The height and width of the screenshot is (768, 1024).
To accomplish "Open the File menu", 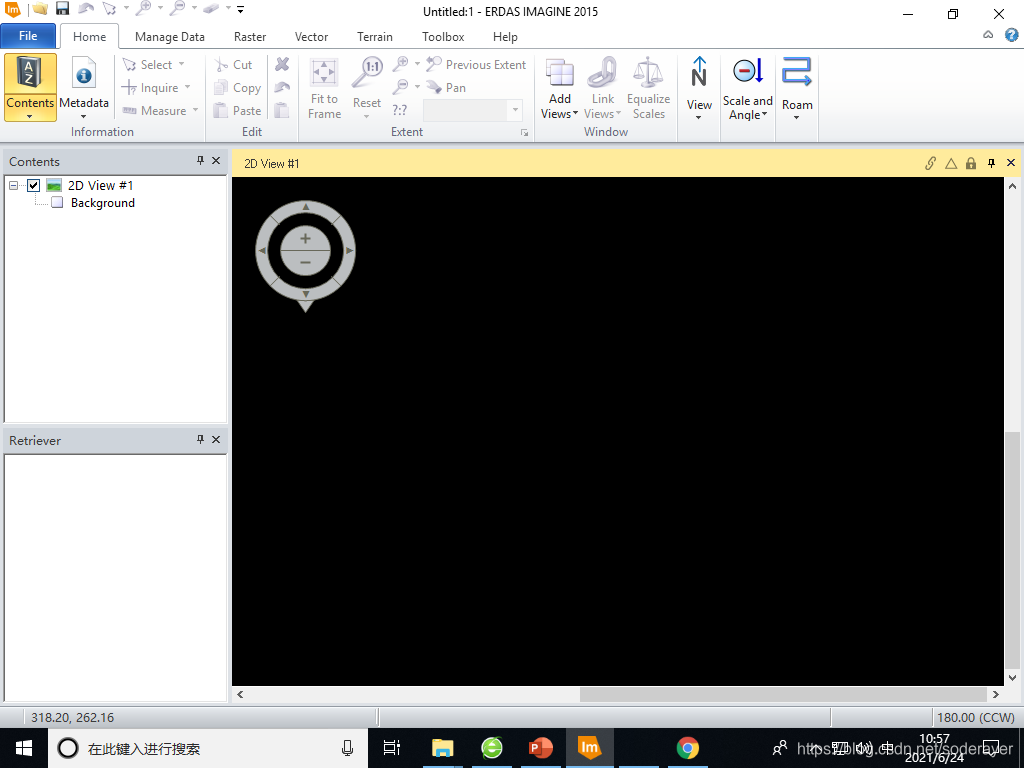I will (x=27, y=36).
